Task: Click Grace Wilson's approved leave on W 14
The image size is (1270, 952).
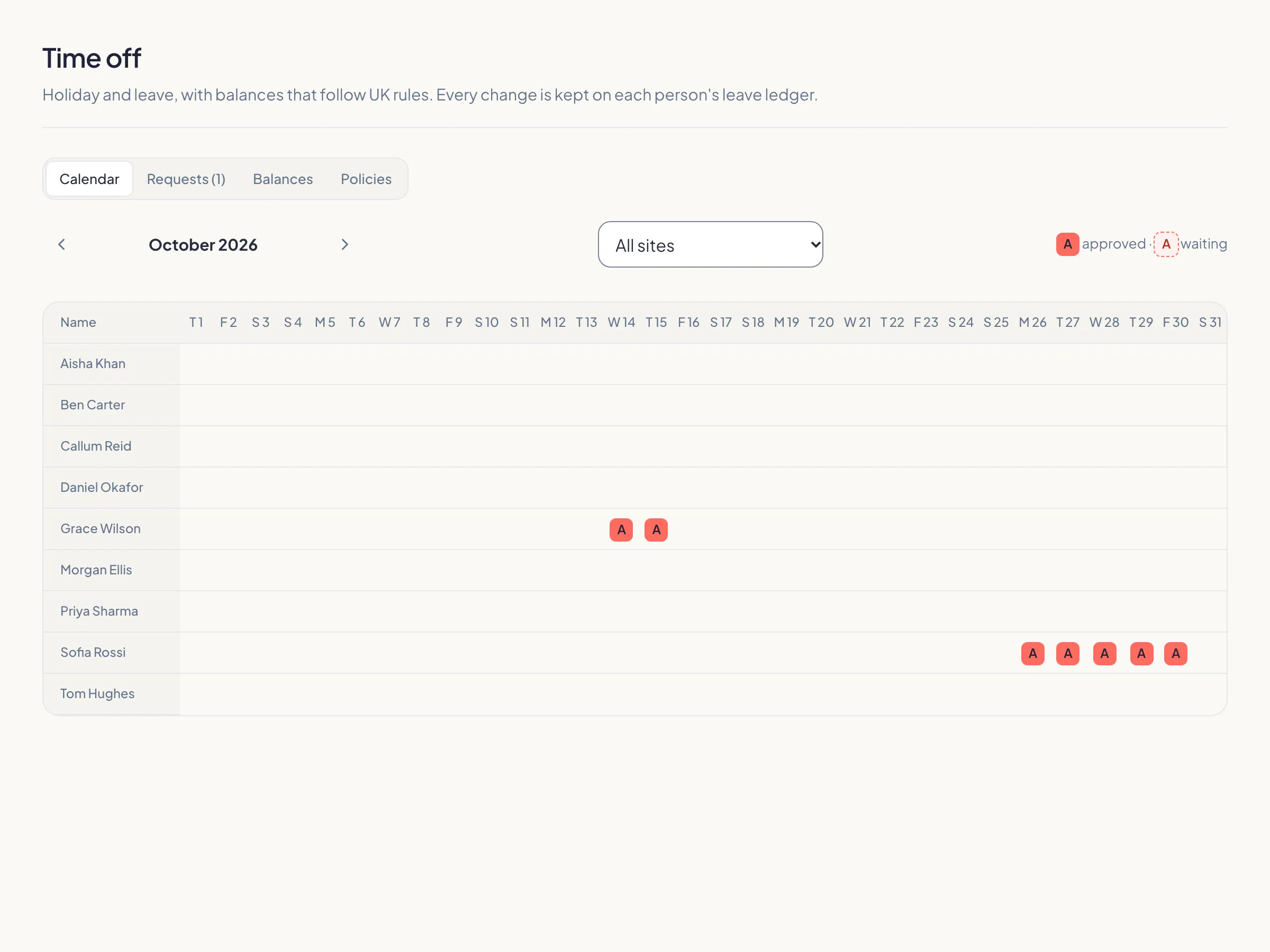Action: click(621, 529)
